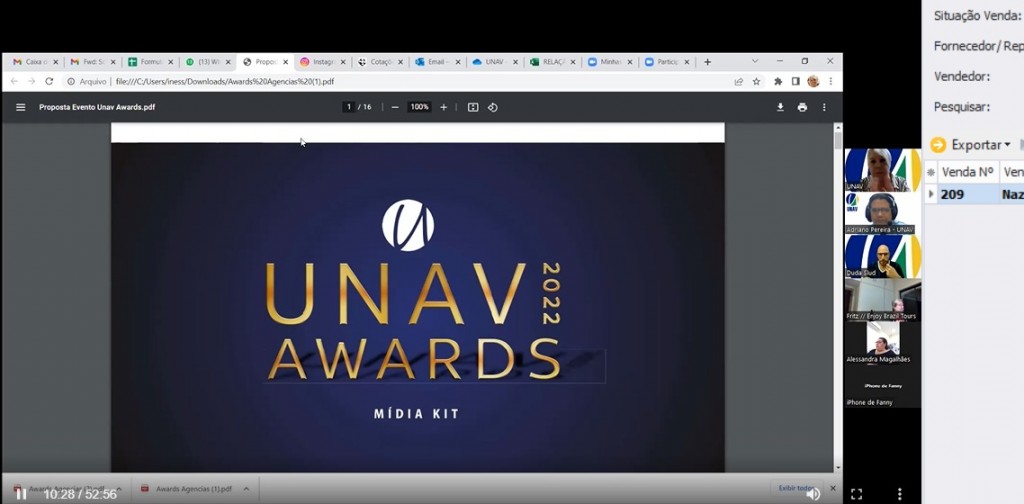Close the Instagram tab
Screen dimensions: 1024x504
343,62
